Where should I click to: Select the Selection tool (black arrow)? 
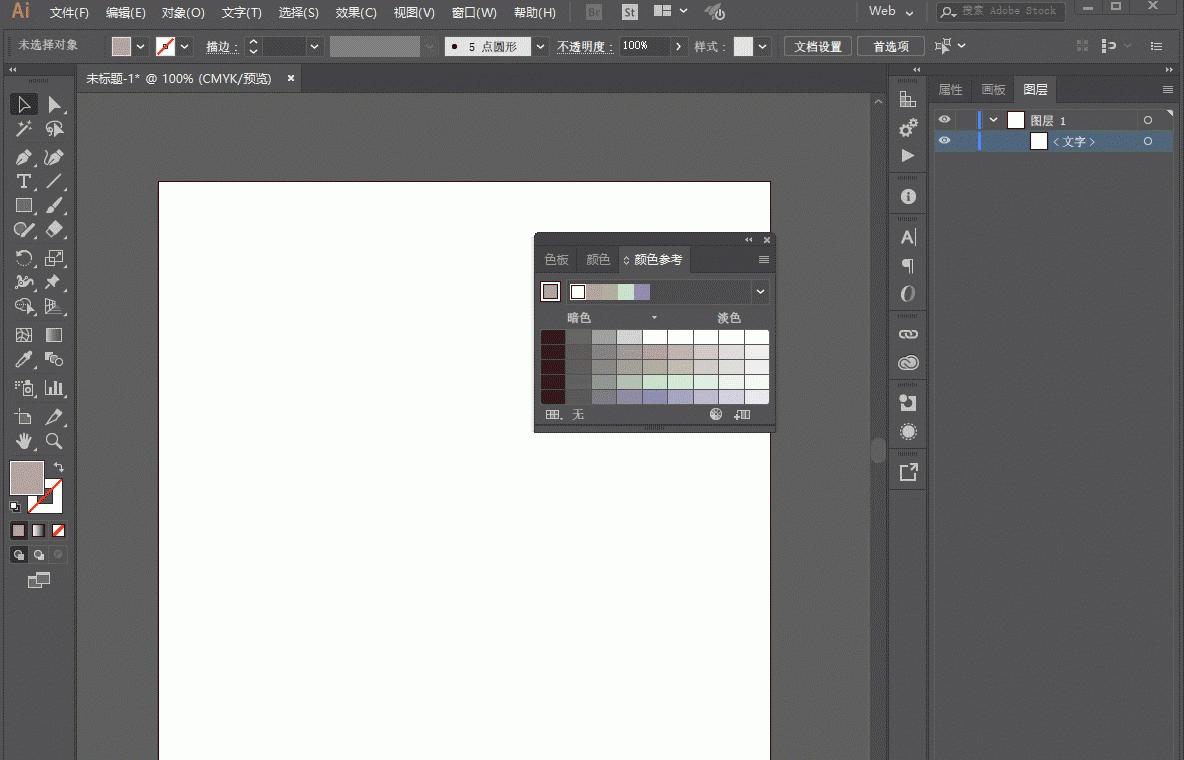click(x=23, y=104)
